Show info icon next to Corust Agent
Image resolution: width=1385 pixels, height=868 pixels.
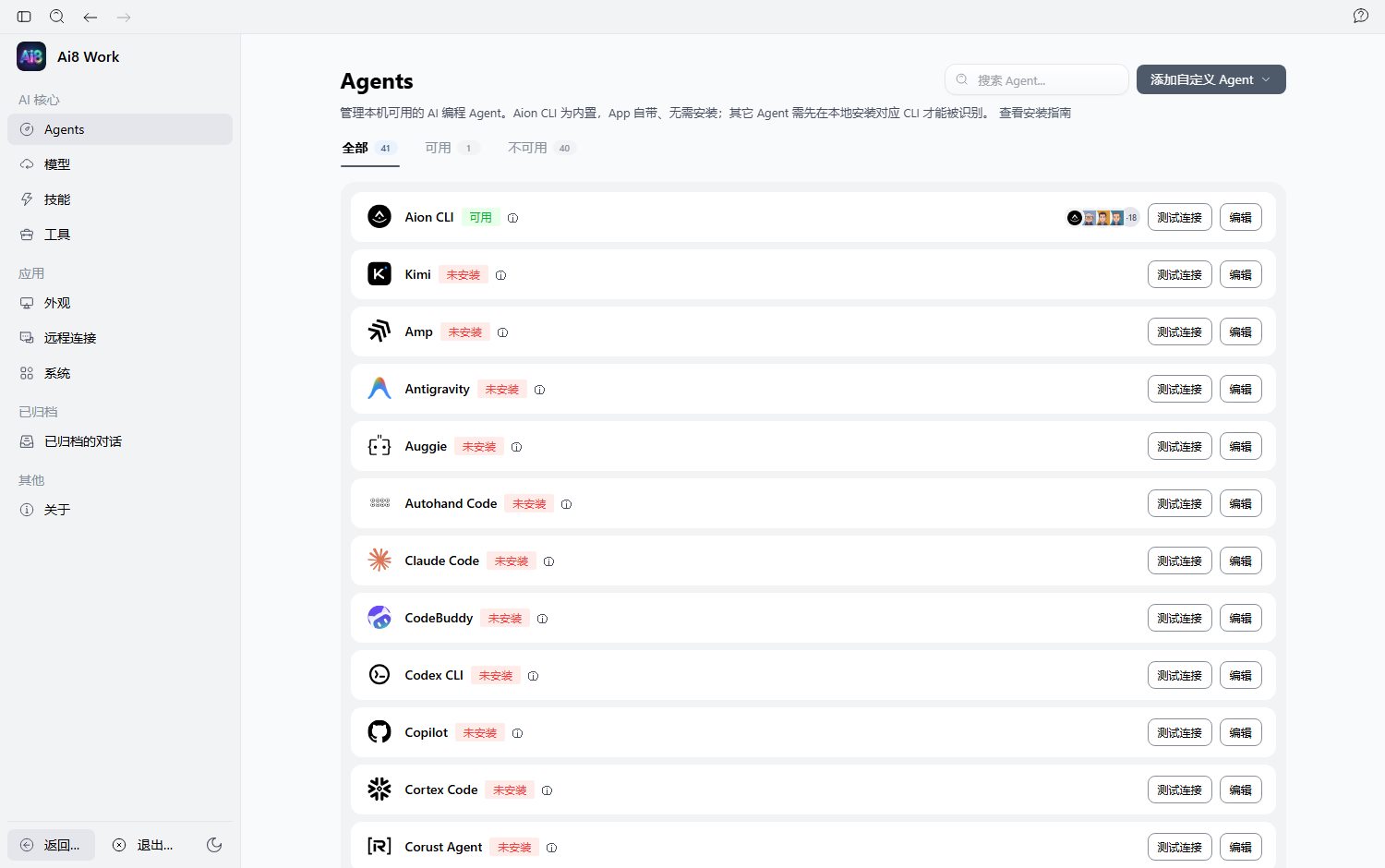[552, 848]
